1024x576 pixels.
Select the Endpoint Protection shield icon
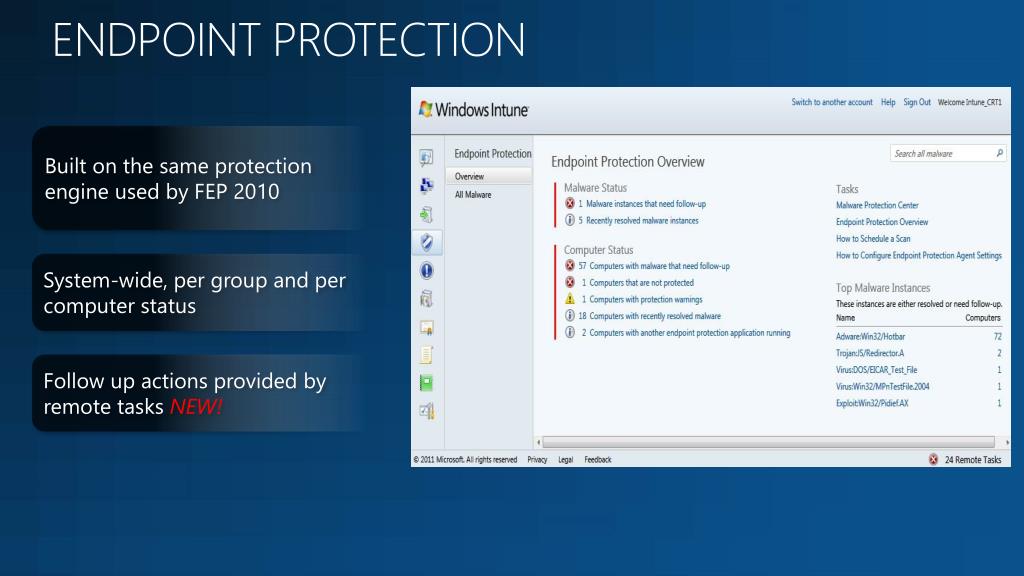coord(426,242)
